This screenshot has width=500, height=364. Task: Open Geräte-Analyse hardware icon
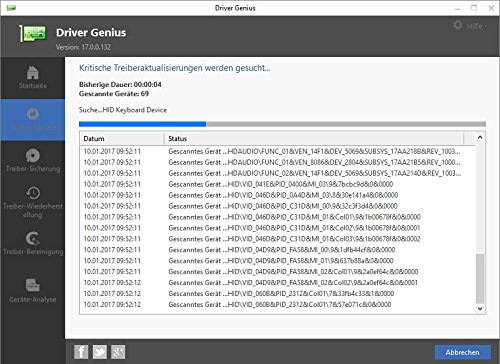[33, 285]
